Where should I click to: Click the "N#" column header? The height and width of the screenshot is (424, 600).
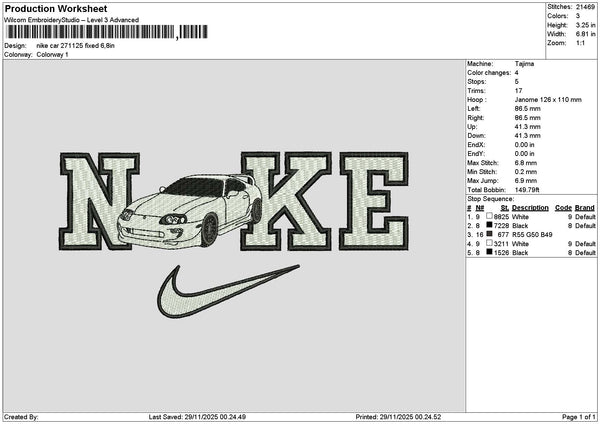[x=479, y=208]
